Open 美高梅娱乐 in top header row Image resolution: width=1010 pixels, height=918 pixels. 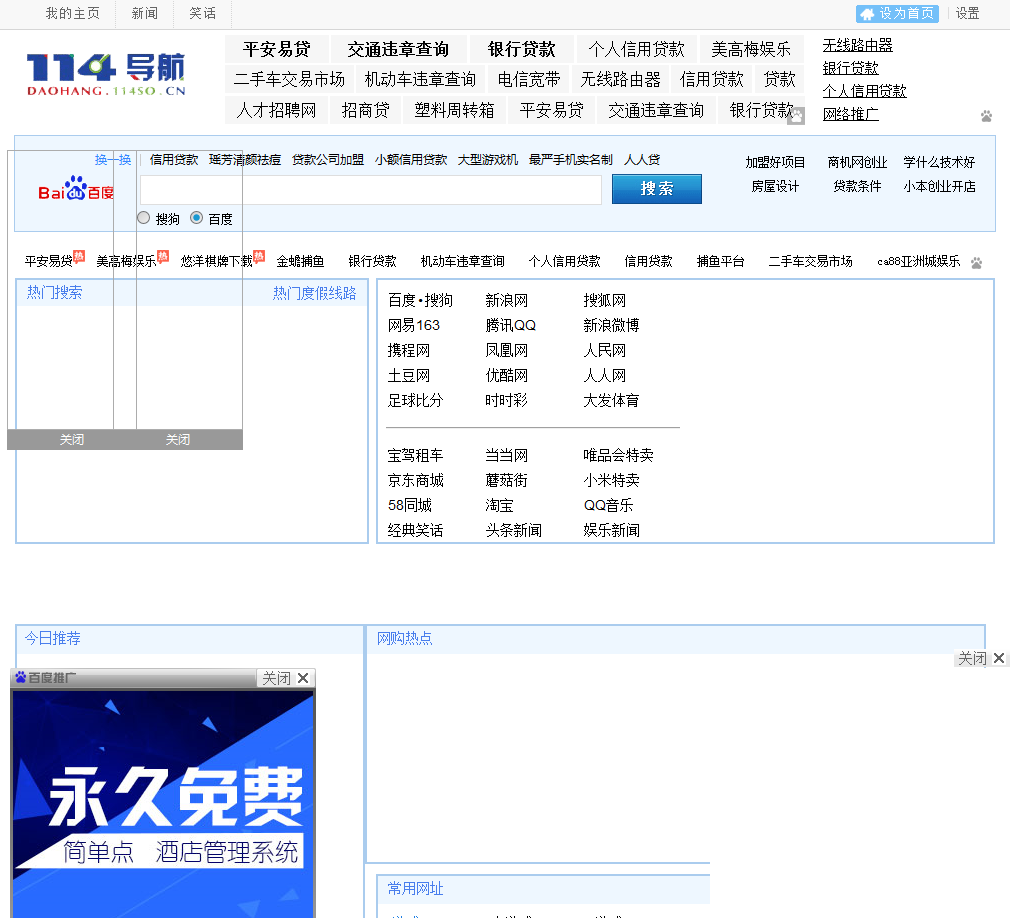coord(751,49)
